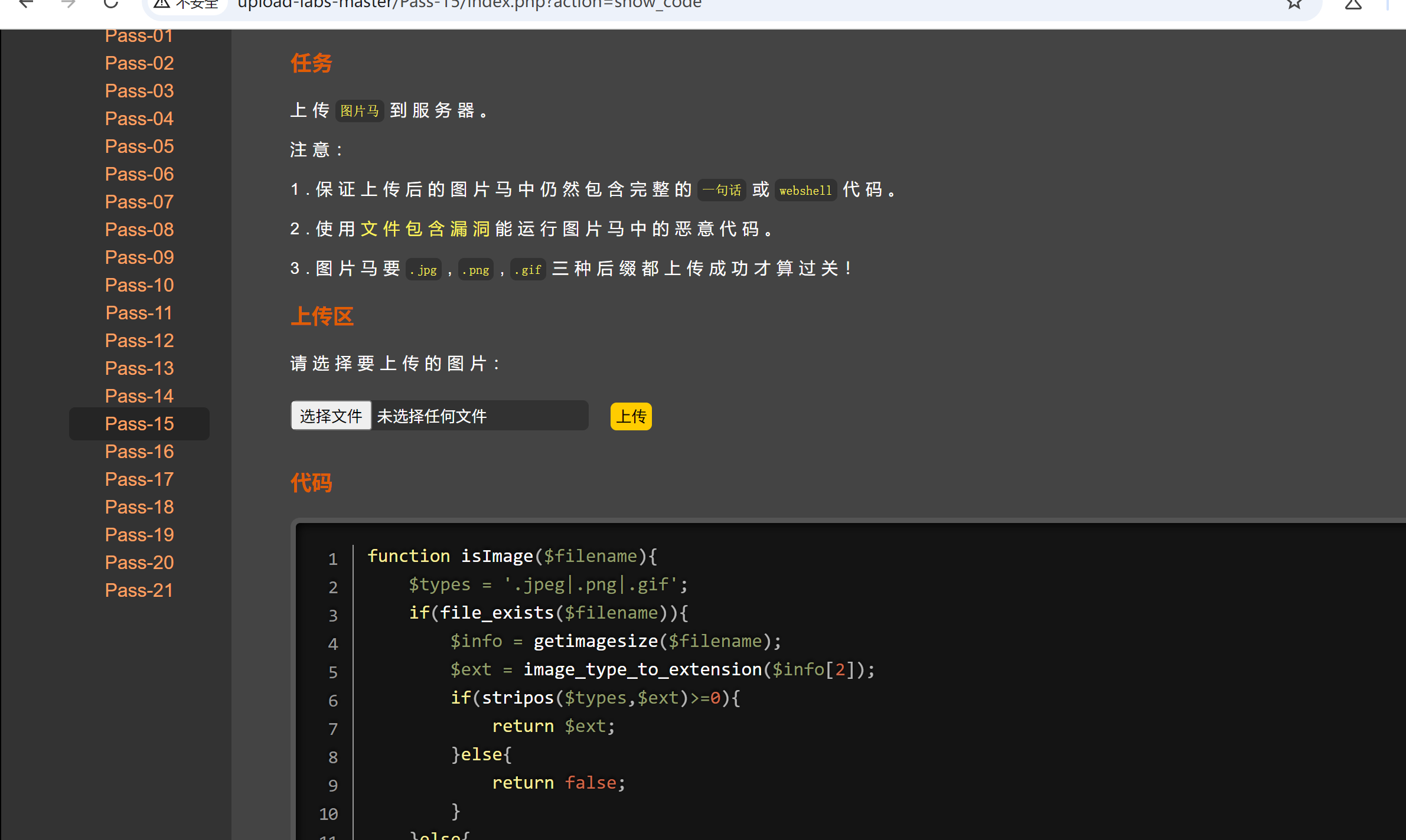Screen dimensions: 1406x840
Task: Click the not-secure warning icon
Action: 162,4
